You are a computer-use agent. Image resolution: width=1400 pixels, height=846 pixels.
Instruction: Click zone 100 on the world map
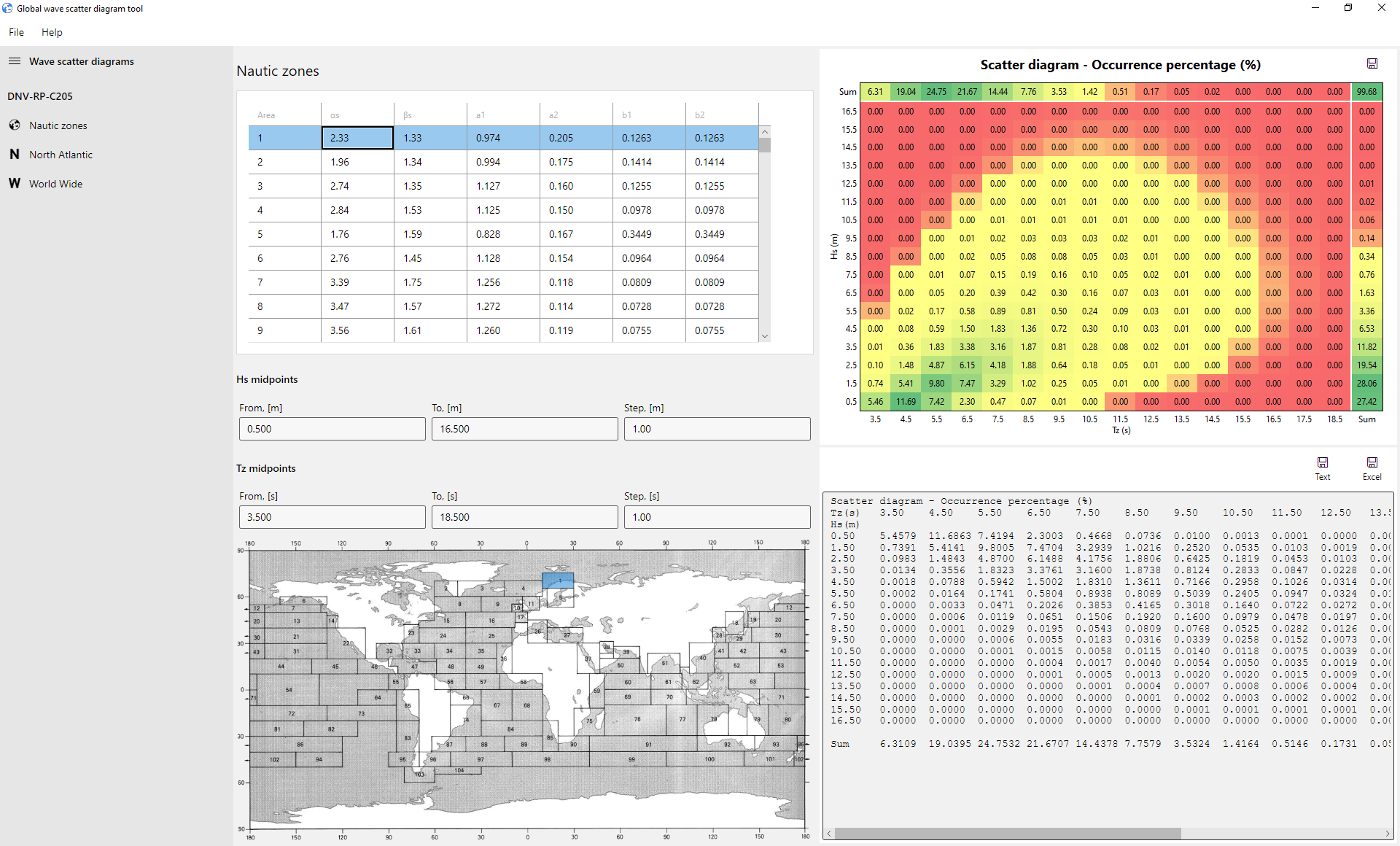click(x=709, y=759)
